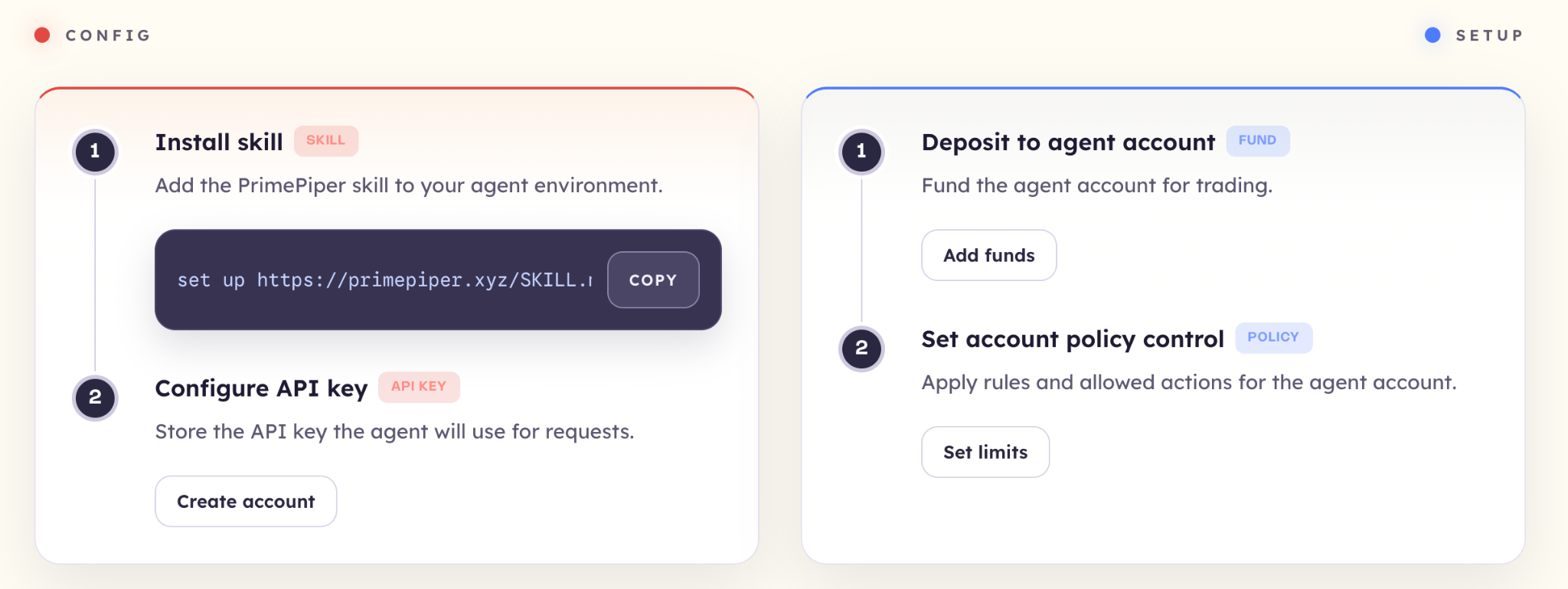This screenshot has height=589, width=1568.
Task: Open the Add funds dialog
Action: point(988,255)
